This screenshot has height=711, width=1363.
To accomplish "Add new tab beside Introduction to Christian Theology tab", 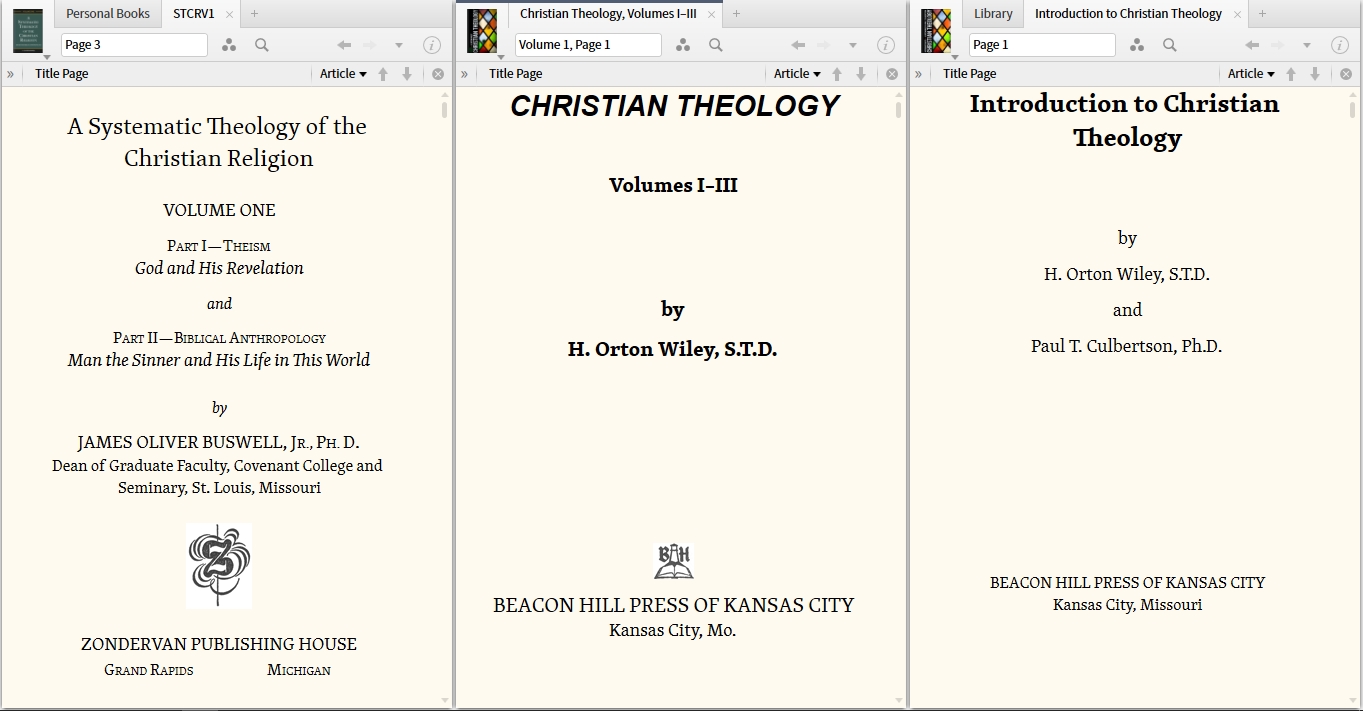I will 1262,14.
